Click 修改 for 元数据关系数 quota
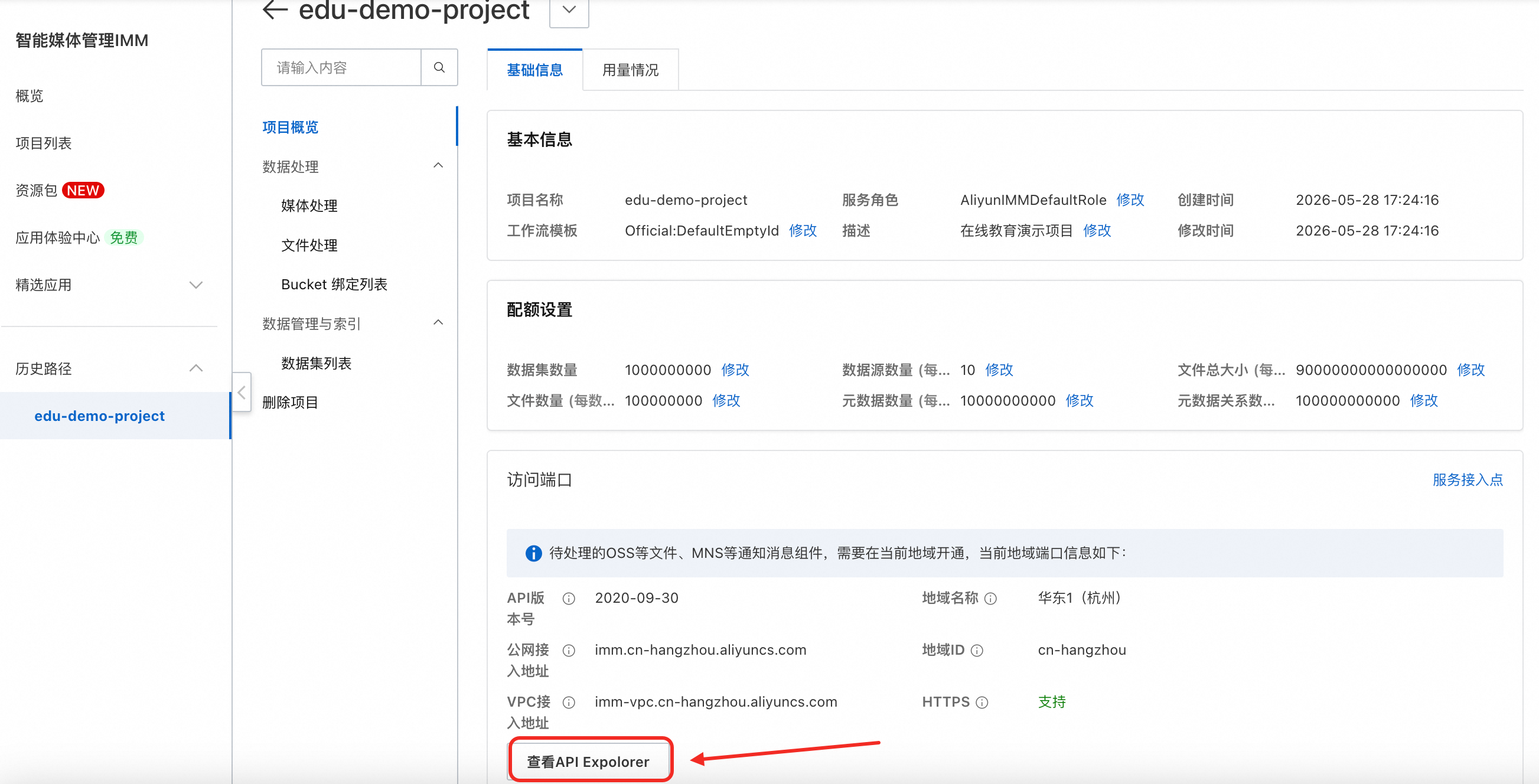 pyautogui.click(x=1424, y=400)
